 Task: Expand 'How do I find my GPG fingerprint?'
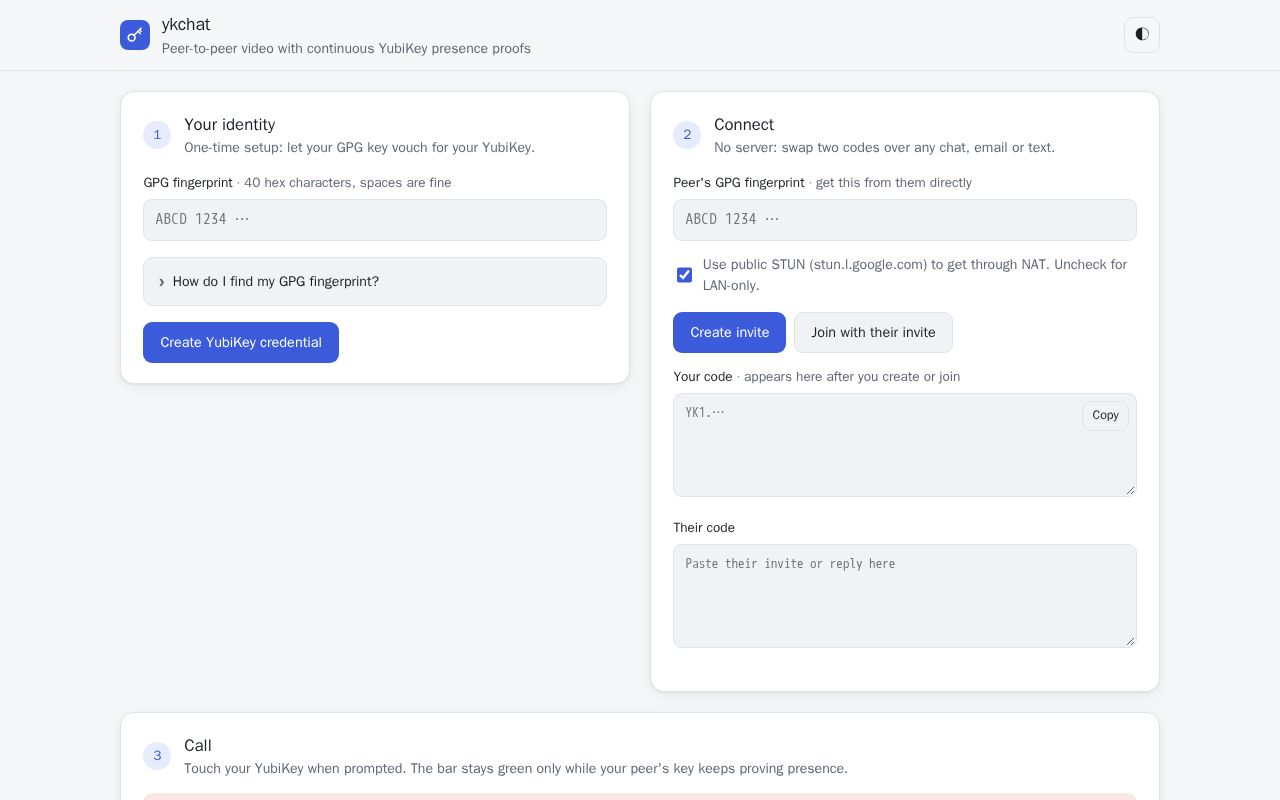tap(375, 282)
